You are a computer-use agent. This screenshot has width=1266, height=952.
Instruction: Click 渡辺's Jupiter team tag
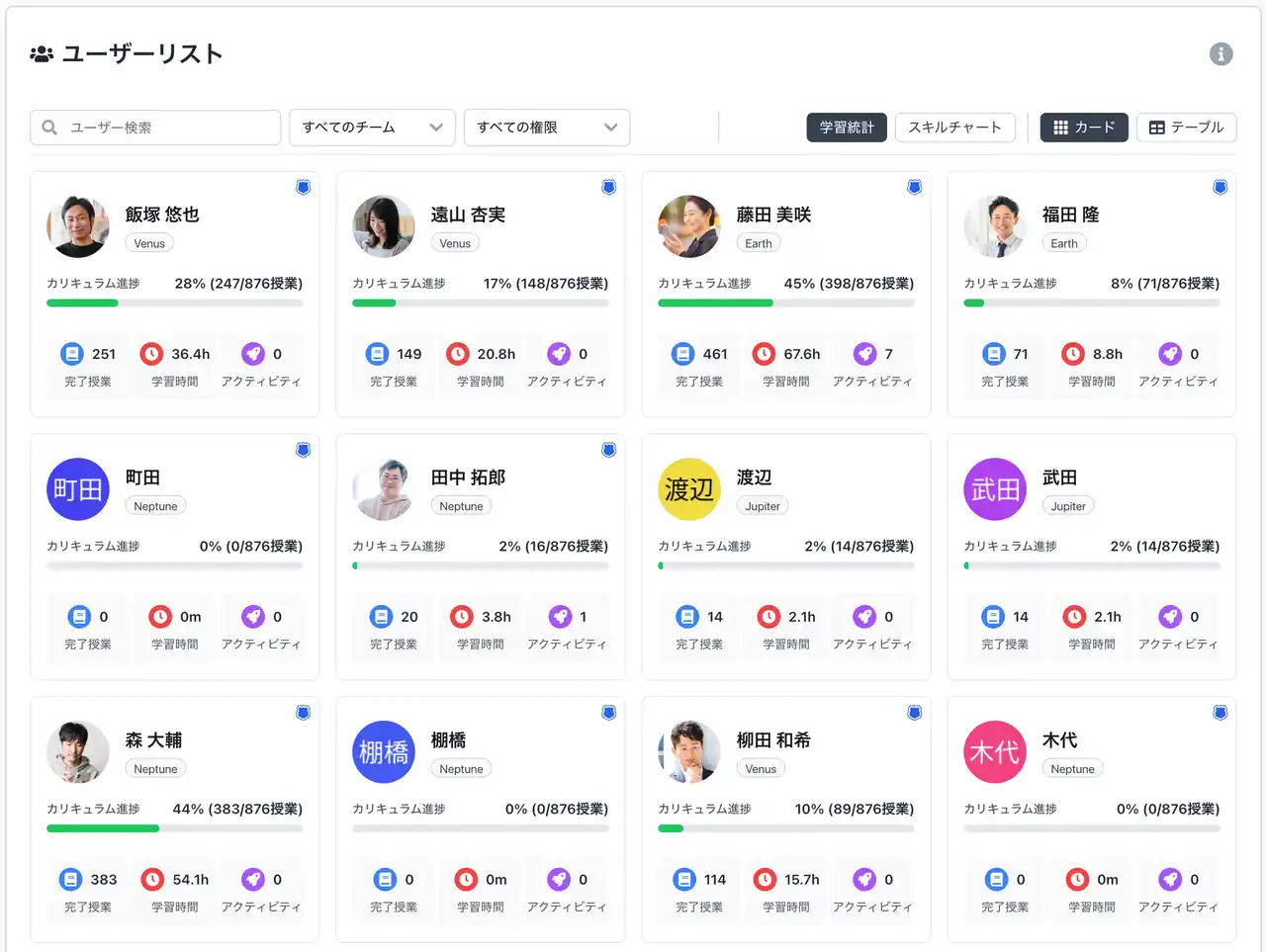[763, 506]
